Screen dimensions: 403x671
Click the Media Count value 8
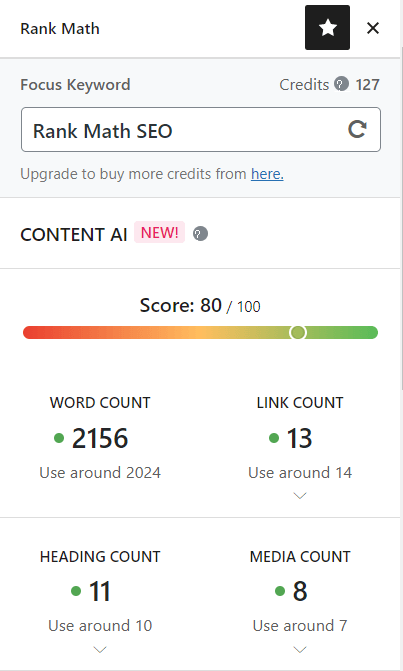pyautogui.click(x=300, y=591)
